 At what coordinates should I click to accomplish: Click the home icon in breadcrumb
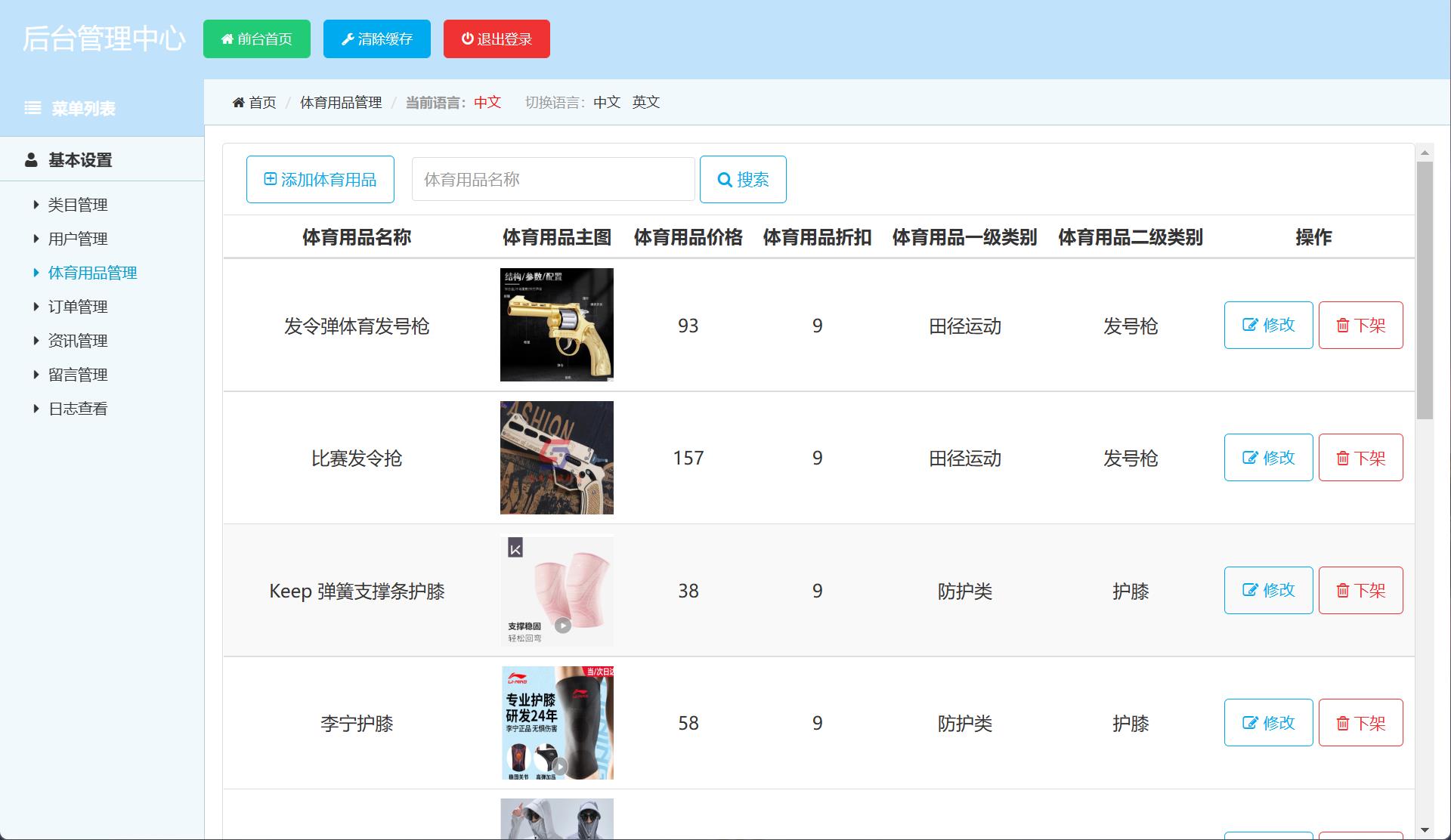coord(238,103)
